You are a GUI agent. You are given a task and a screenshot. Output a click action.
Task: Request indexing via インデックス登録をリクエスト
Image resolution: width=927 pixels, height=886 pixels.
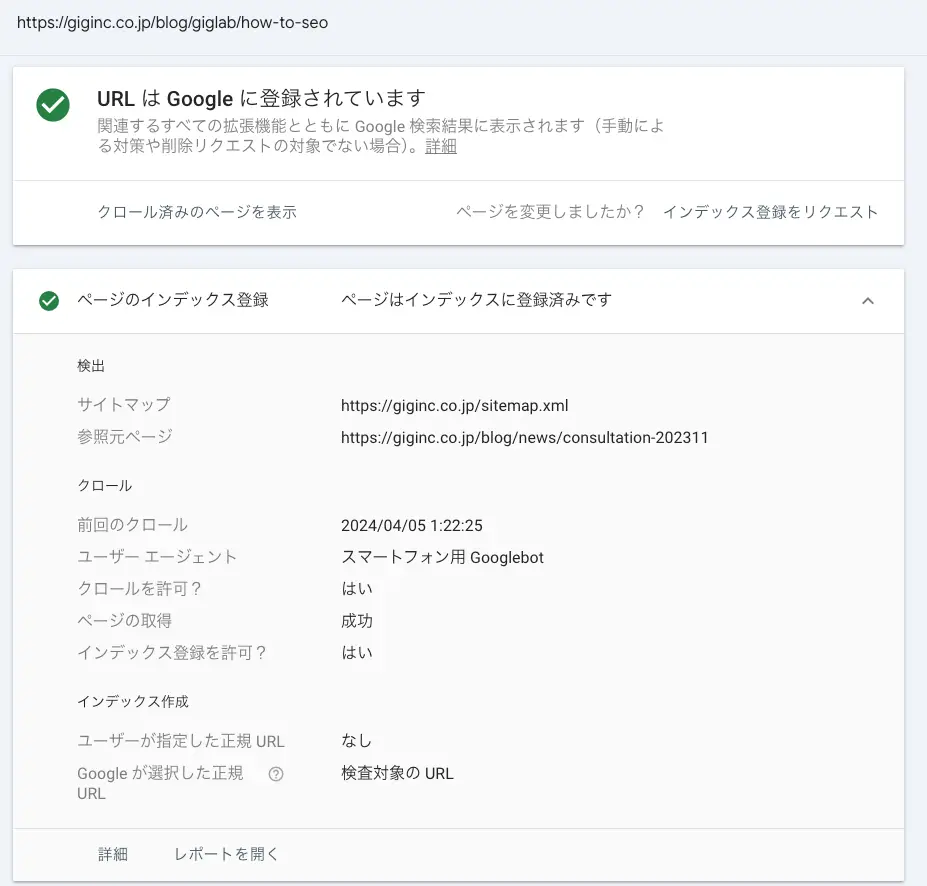(x=770, y=212)
